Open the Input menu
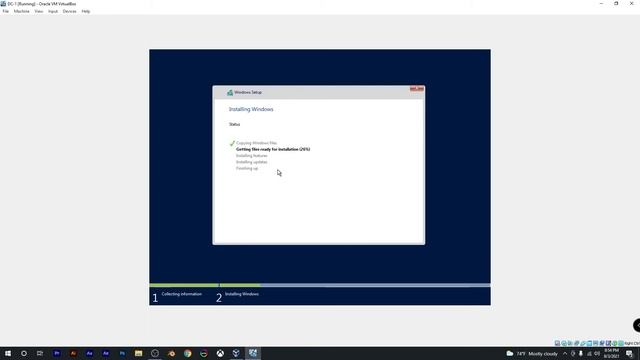Screen dimensions: 640x360 pos(53,11)
